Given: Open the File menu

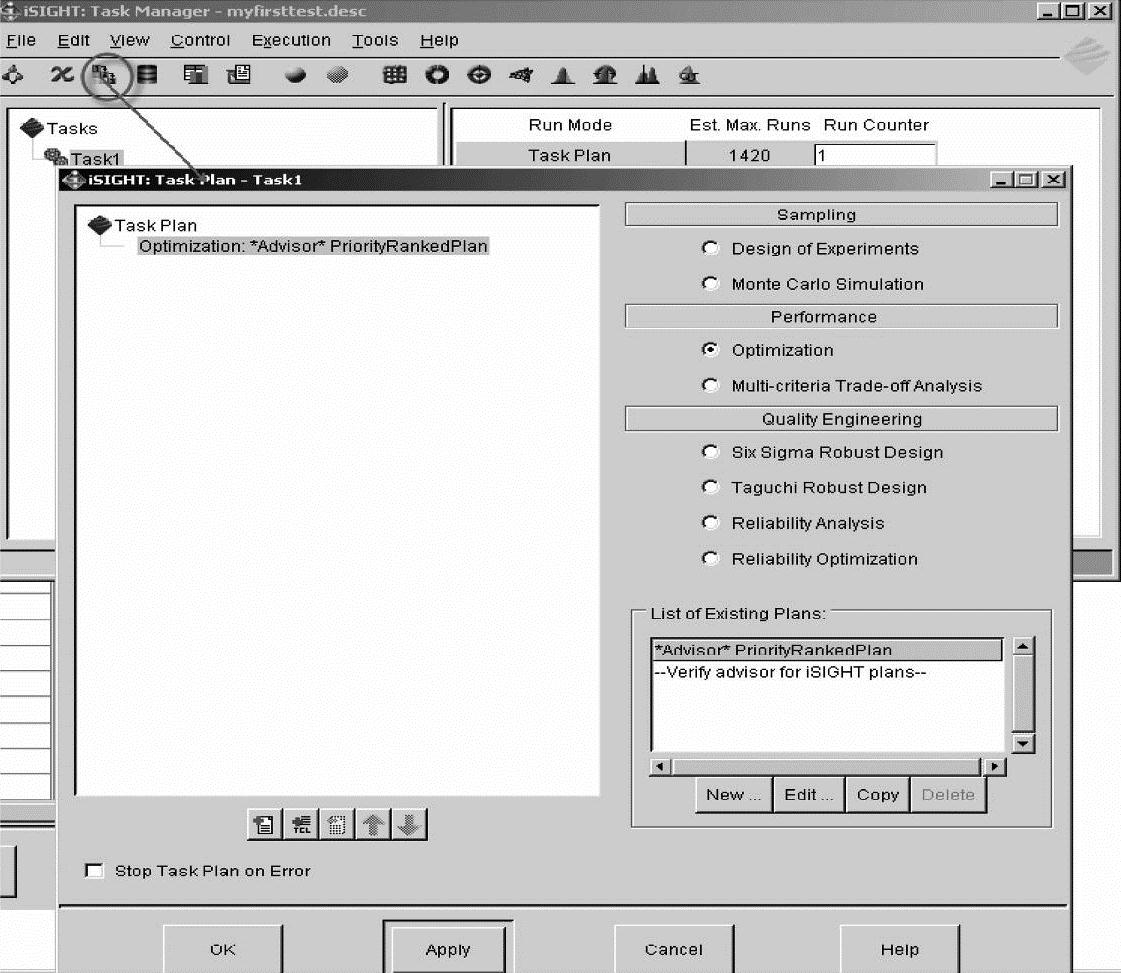Looking at the screenshot, I should [21, 41].
